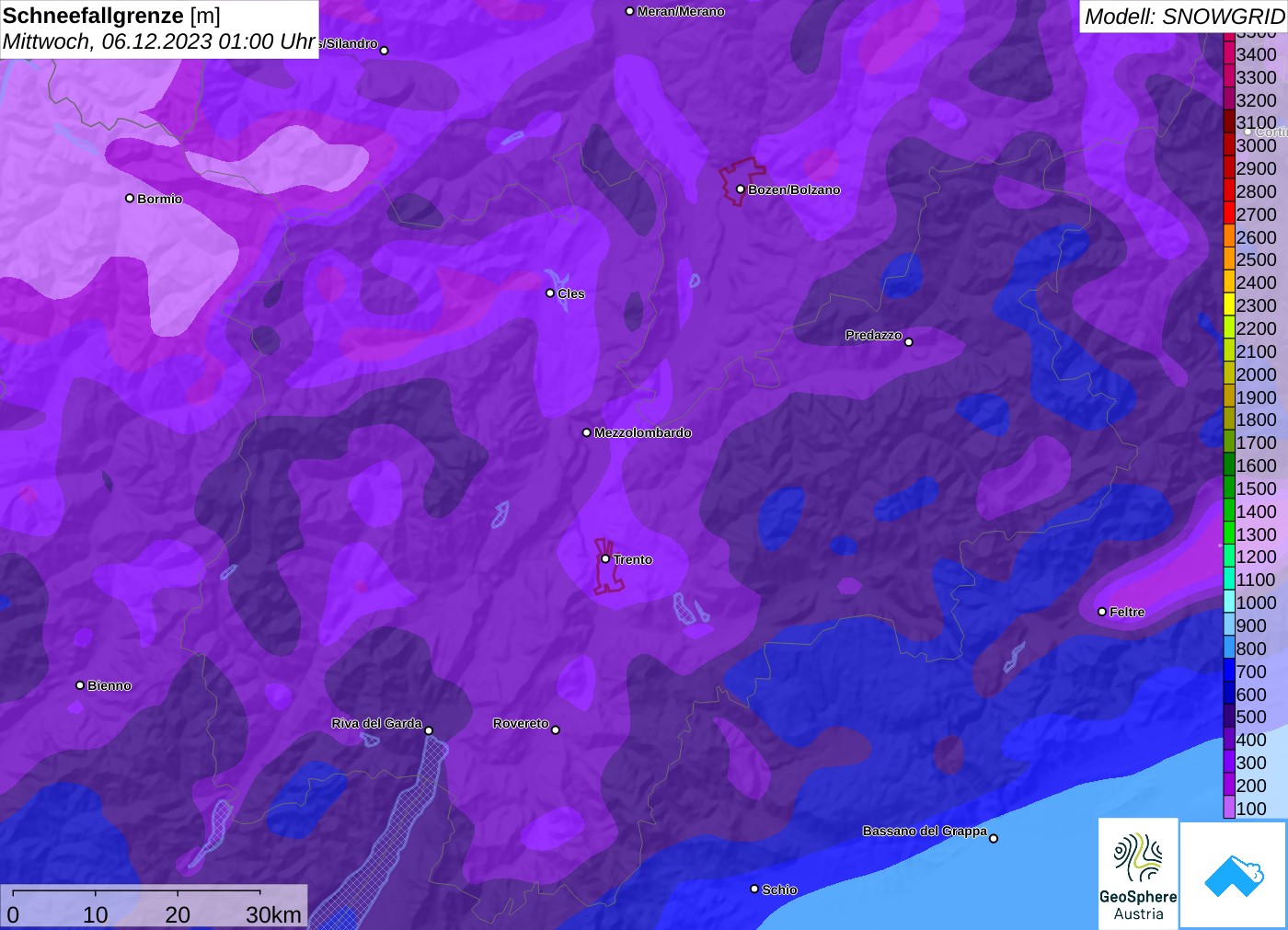Click the Bassano del Grappa label text
The height and width of the screenshot is (930, 1288).
[925, 831]
